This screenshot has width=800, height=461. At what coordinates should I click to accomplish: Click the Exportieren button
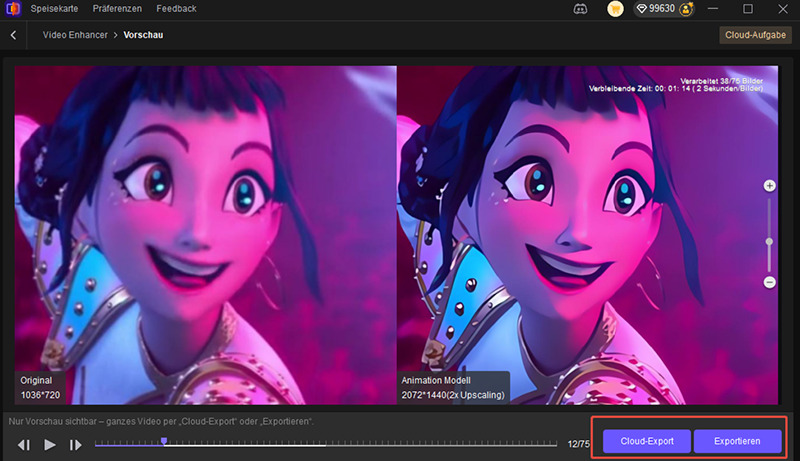(737, 441)
